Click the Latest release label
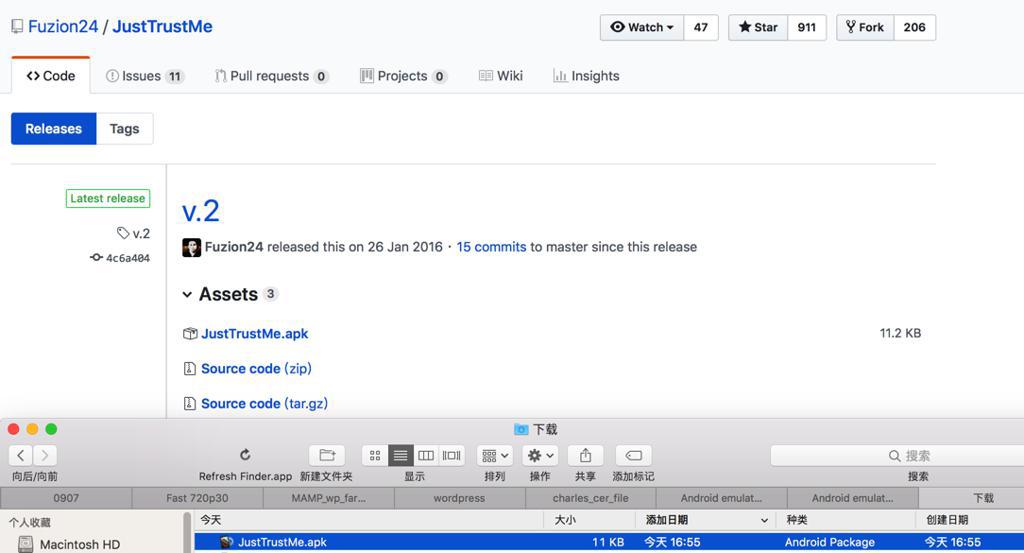The height and width of the screenshot is (553, 1024). (x=108, y=198)
